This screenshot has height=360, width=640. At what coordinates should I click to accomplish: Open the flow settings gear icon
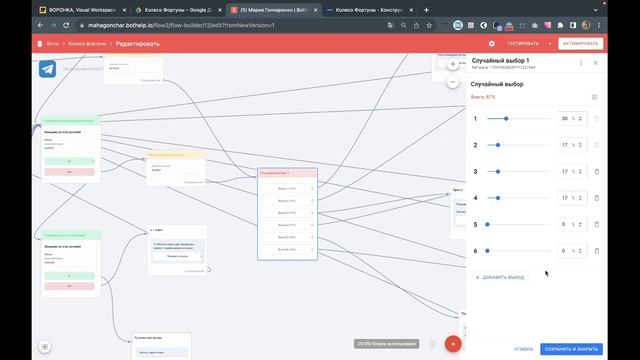tap(492, 44)
